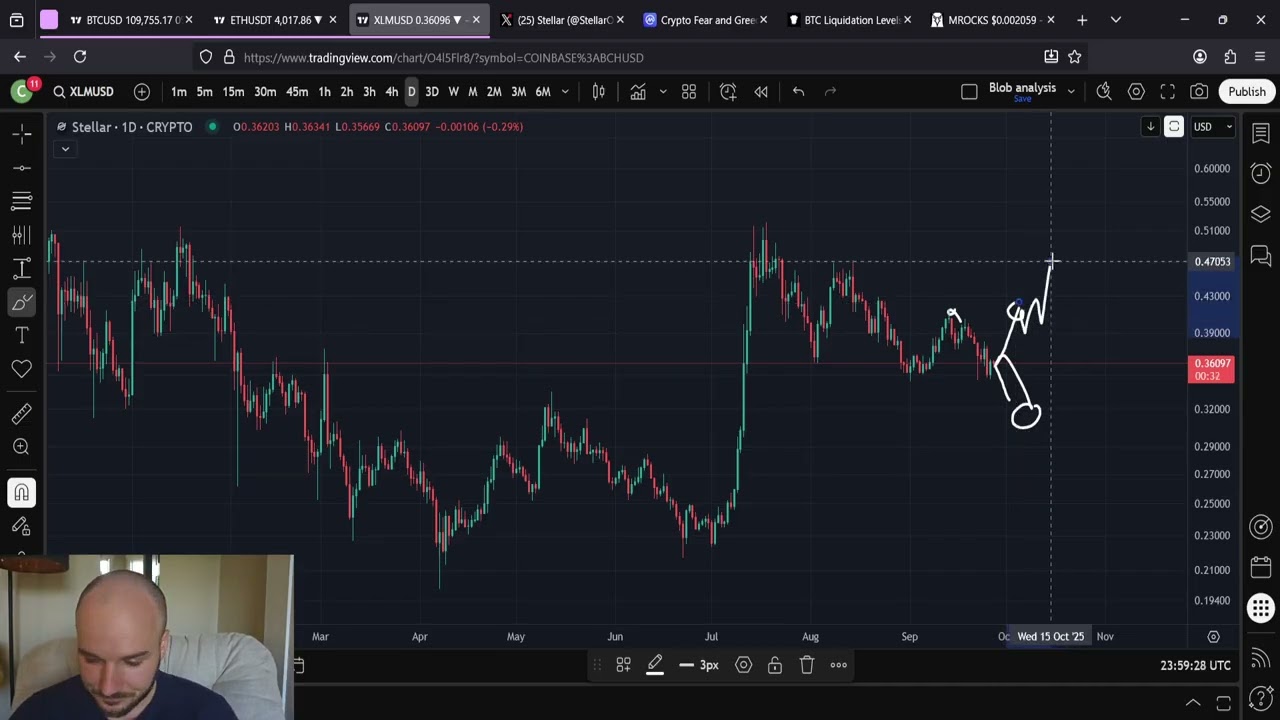Enter fullscreen chart mode
Image resolution: width=1280 pixels, height=720 pixels.
click(1167, 92)
